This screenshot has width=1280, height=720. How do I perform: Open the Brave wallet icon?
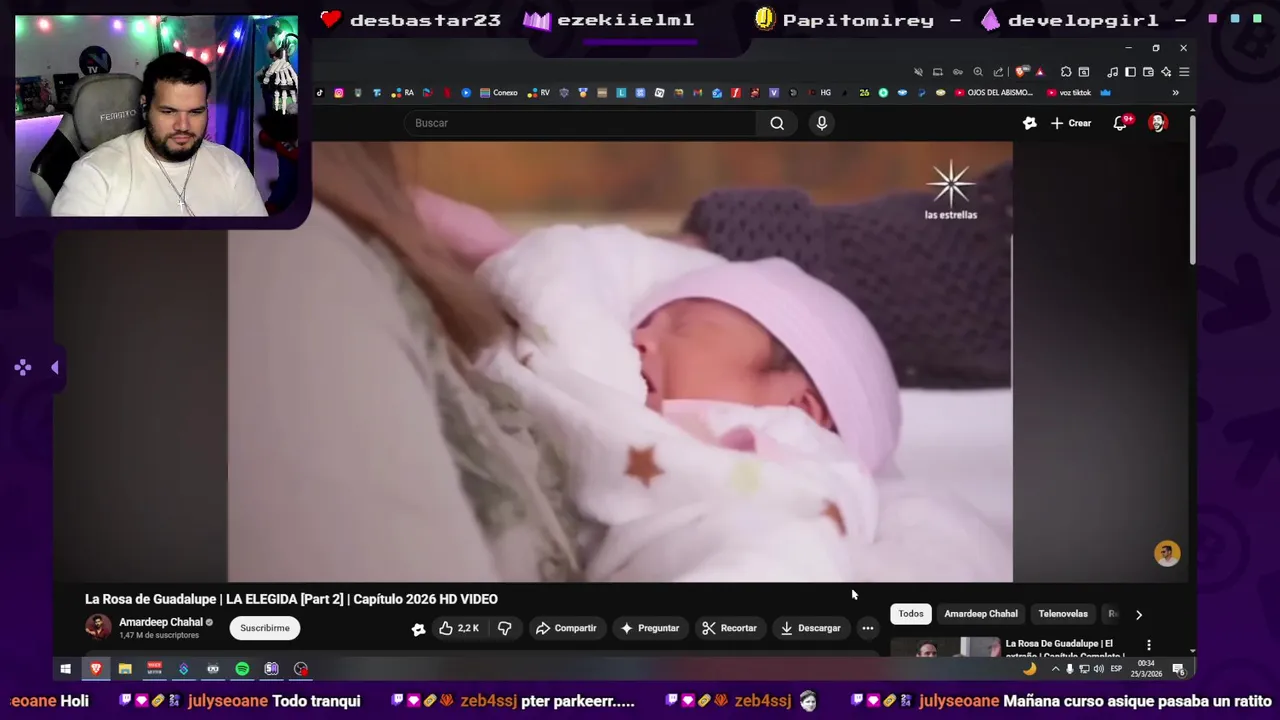tap(1148, 72)
